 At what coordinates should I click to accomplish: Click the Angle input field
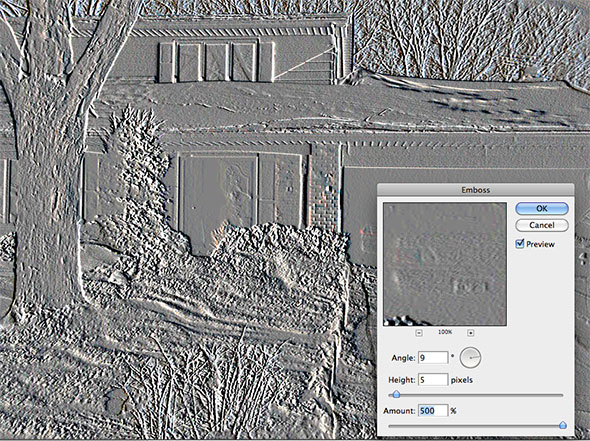pos(433,357)
